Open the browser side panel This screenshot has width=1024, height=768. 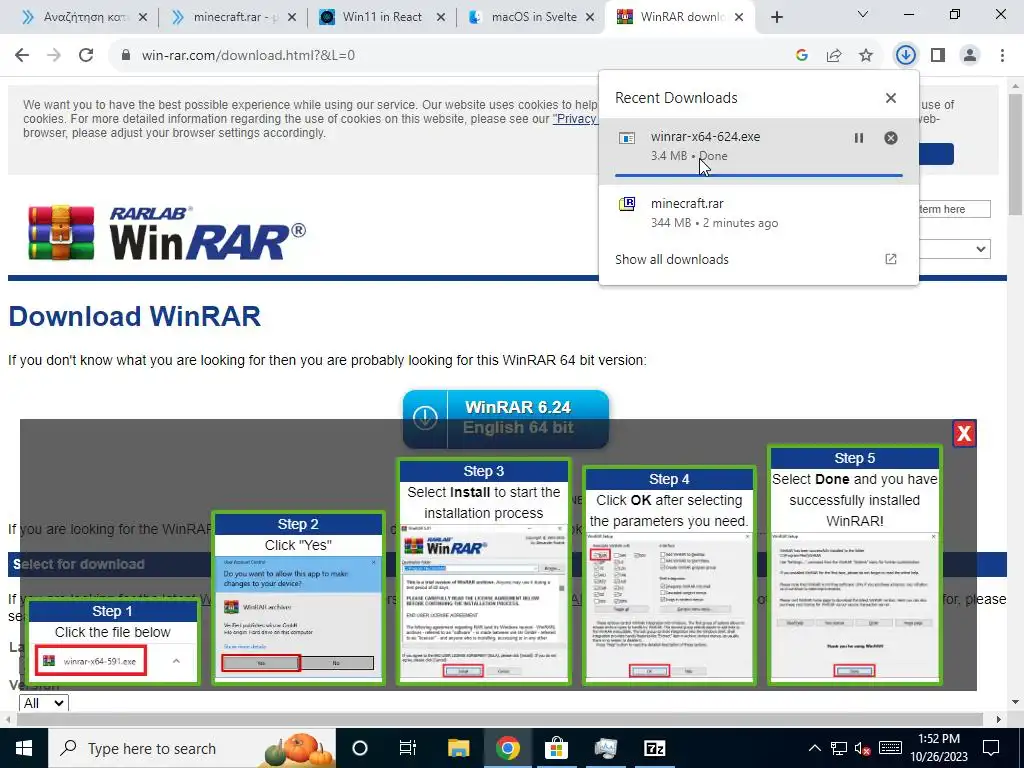click(938, 56)
